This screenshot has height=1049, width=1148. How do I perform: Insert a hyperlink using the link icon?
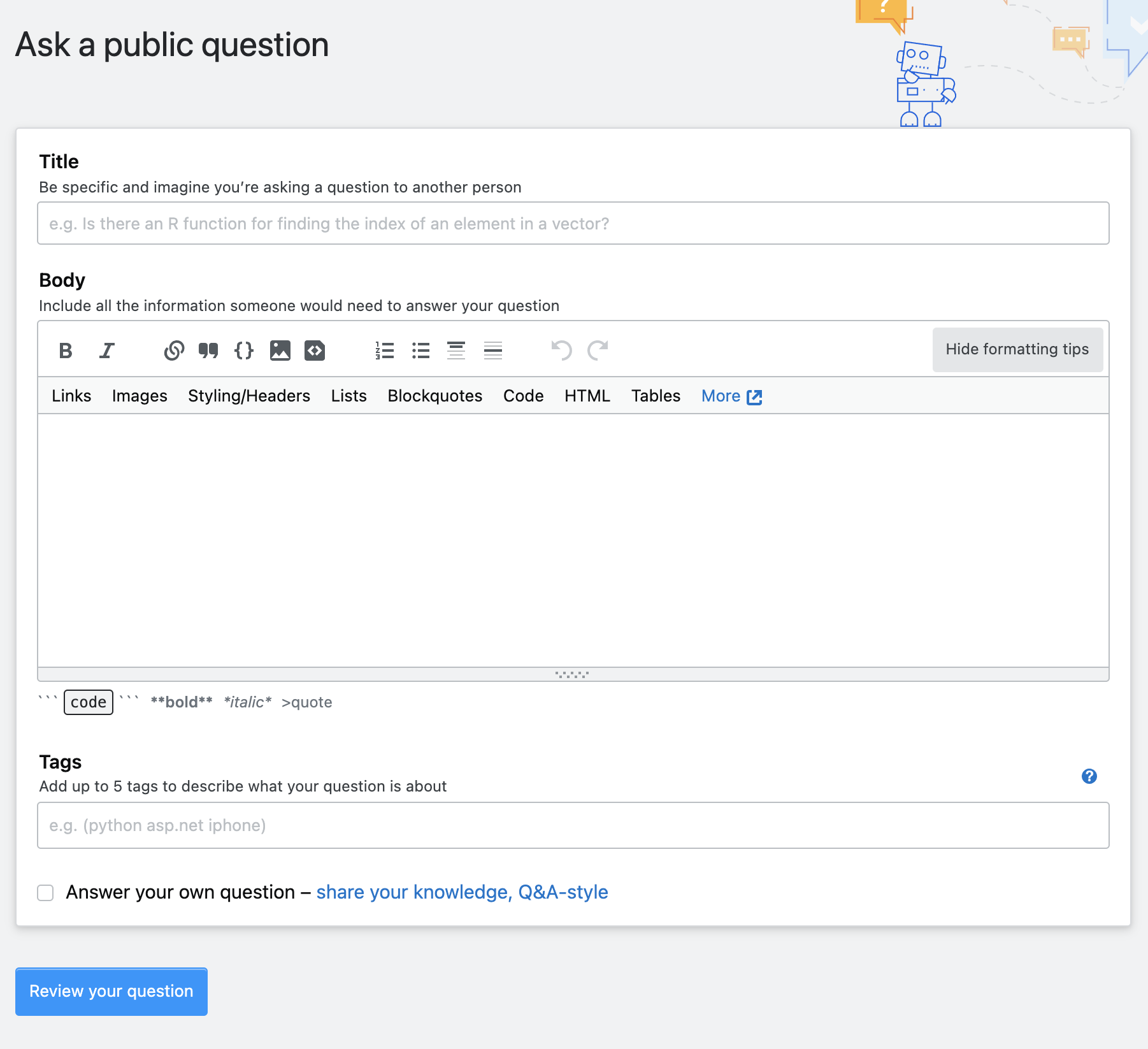pyautogui.click(x=174, y=351)
